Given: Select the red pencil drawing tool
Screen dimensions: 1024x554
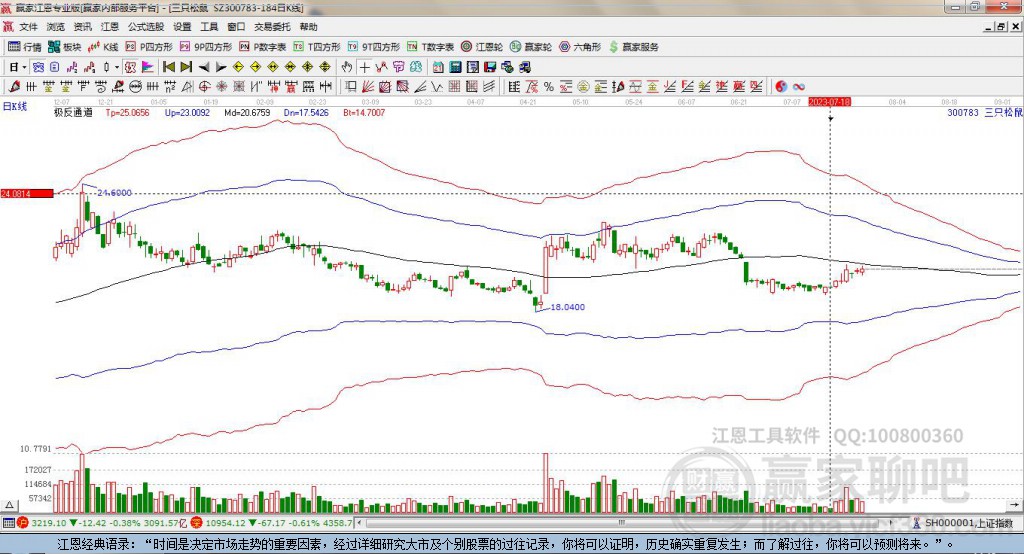Looking at the screenshot, I should coord(14,86).
